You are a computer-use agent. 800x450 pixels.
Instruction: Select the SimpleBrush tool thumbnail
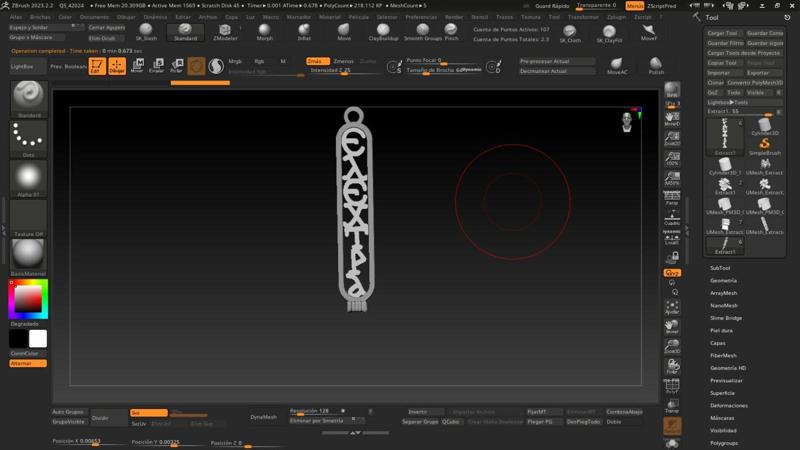click(x=764, y=147)
